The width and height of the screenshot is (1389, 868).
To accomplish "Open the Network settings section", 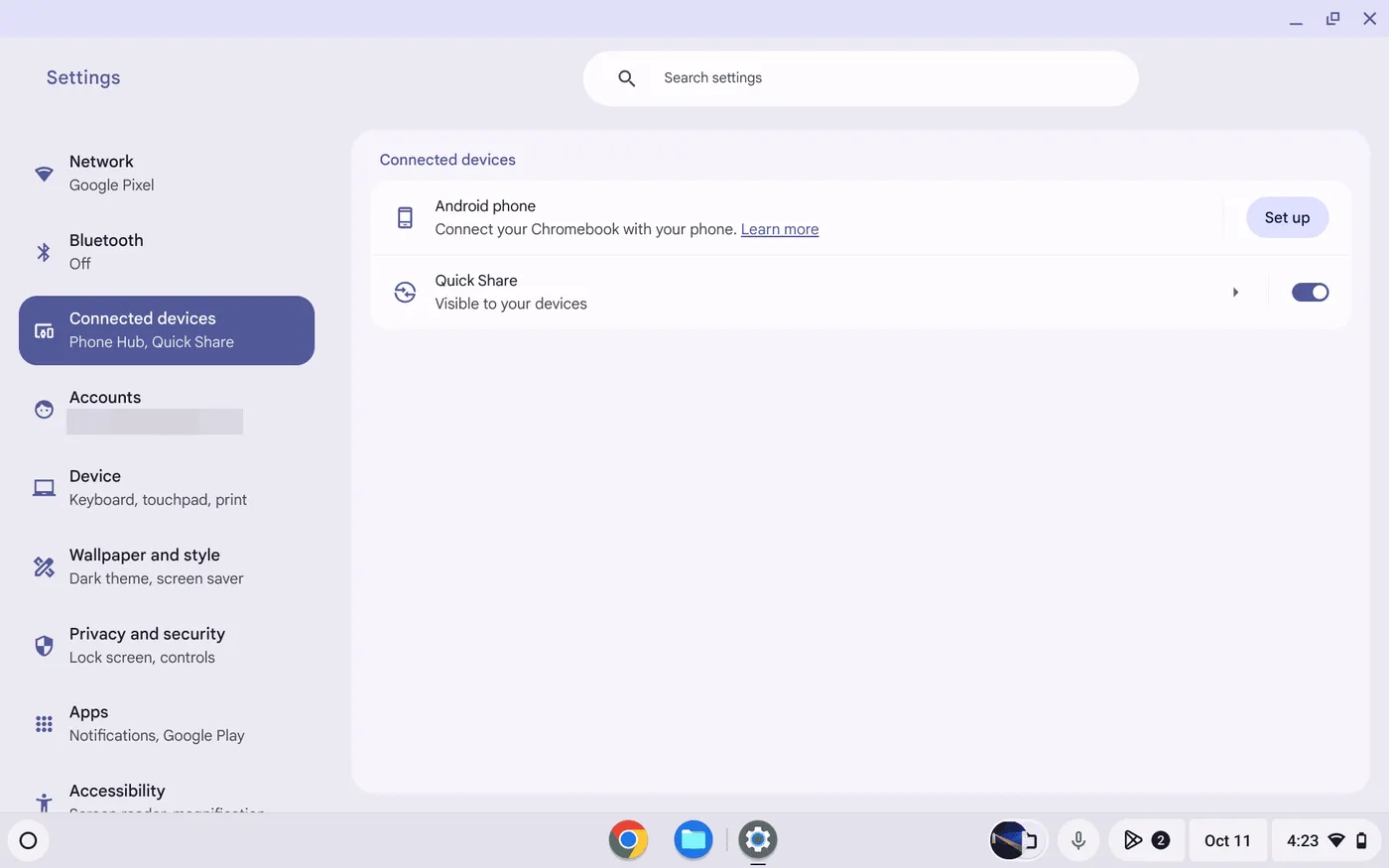I will 167,174.
